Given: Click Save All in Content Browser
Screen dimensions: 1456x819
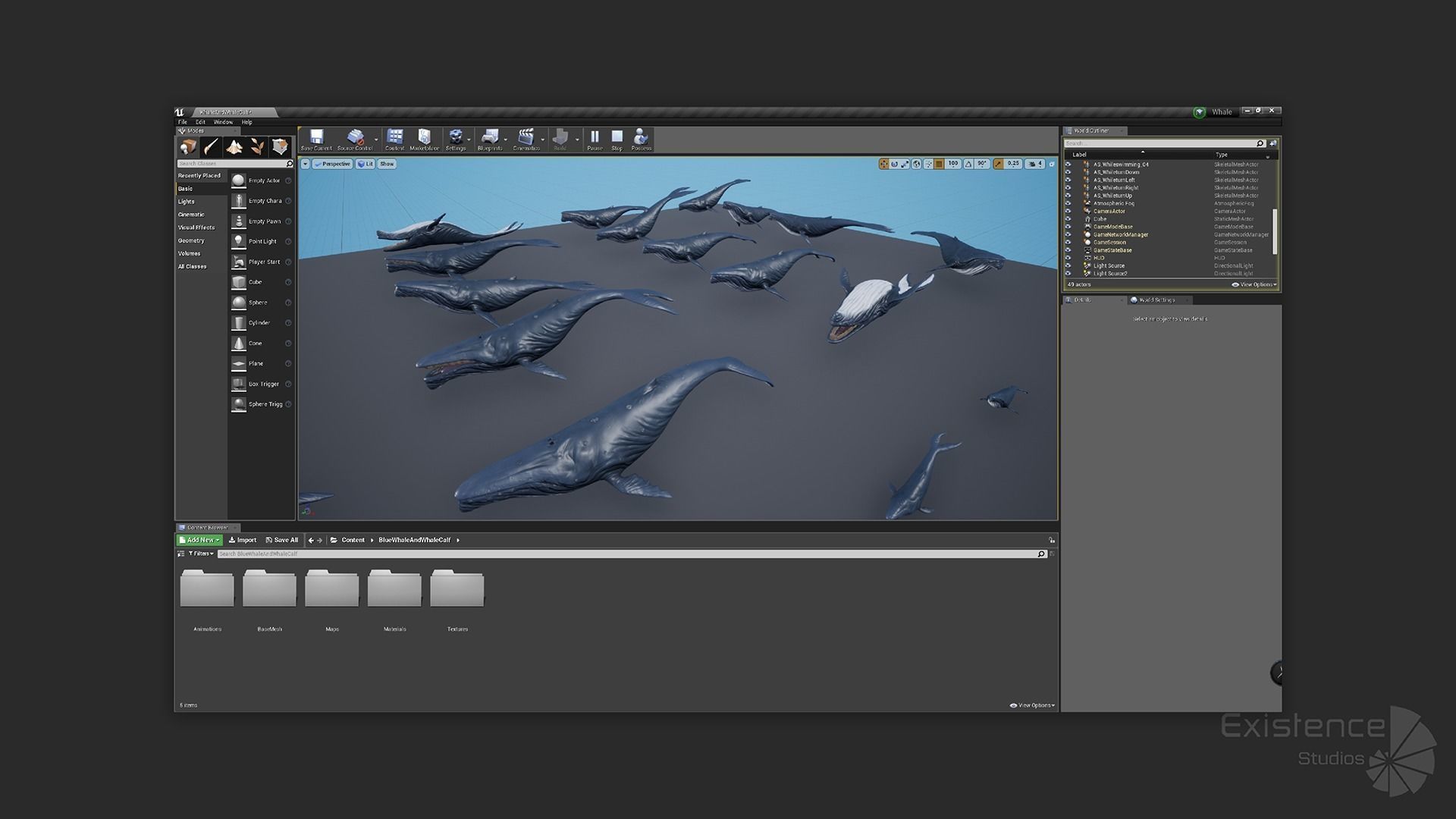Looking at the screenshot, I should 282,540.
